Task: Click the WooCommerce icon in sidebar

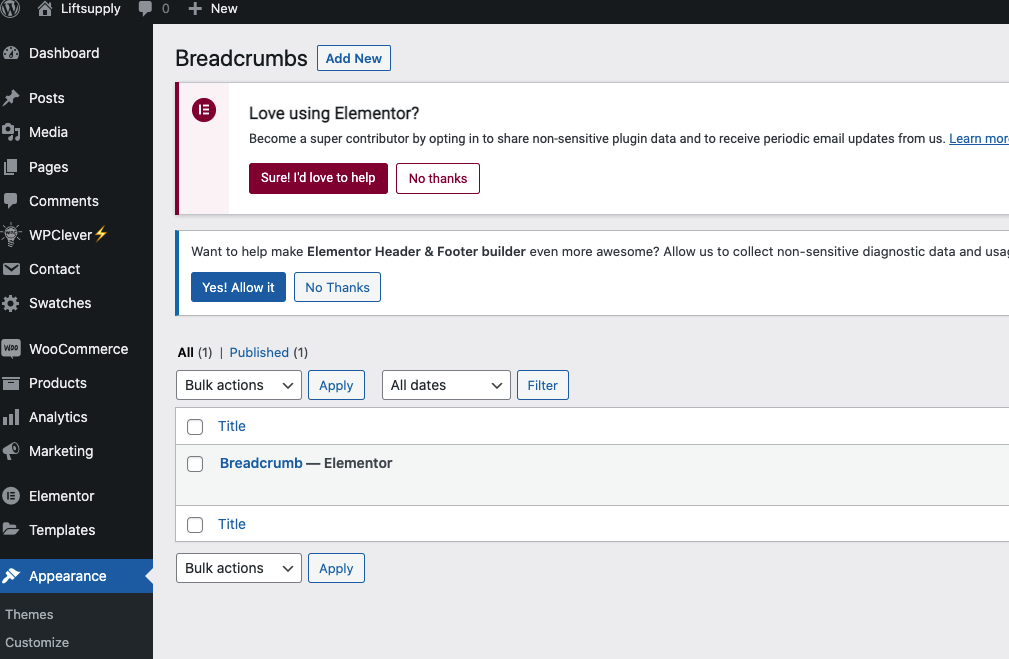Action: click(x=12, y=349)
